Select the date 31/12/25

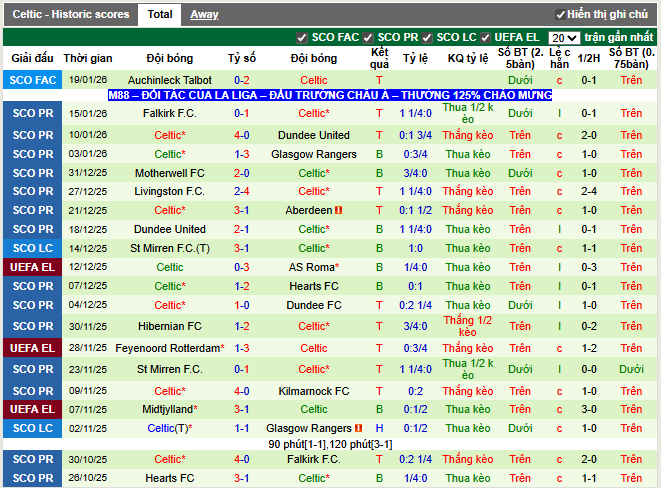point(88,173)
